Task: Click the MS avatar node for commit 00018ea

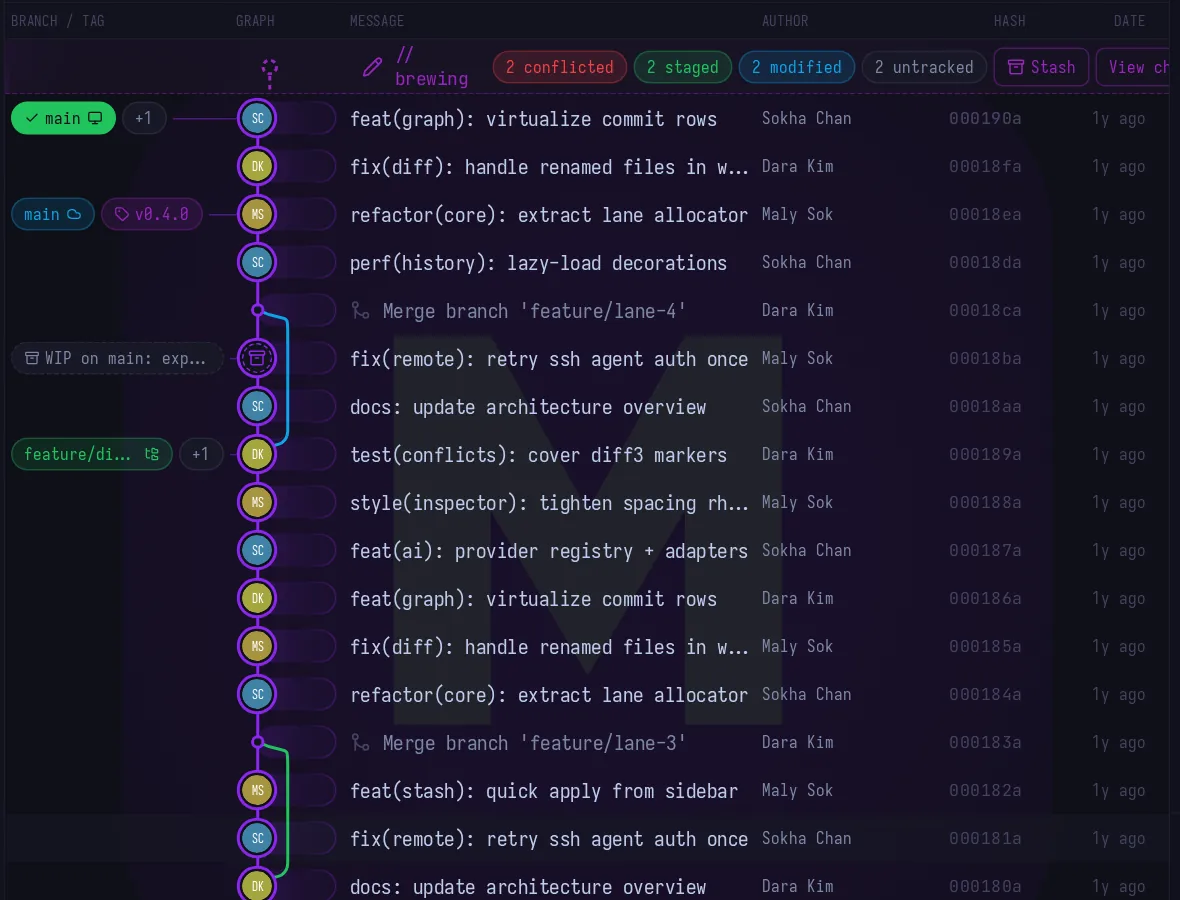Action: click(x=257, y=214)
